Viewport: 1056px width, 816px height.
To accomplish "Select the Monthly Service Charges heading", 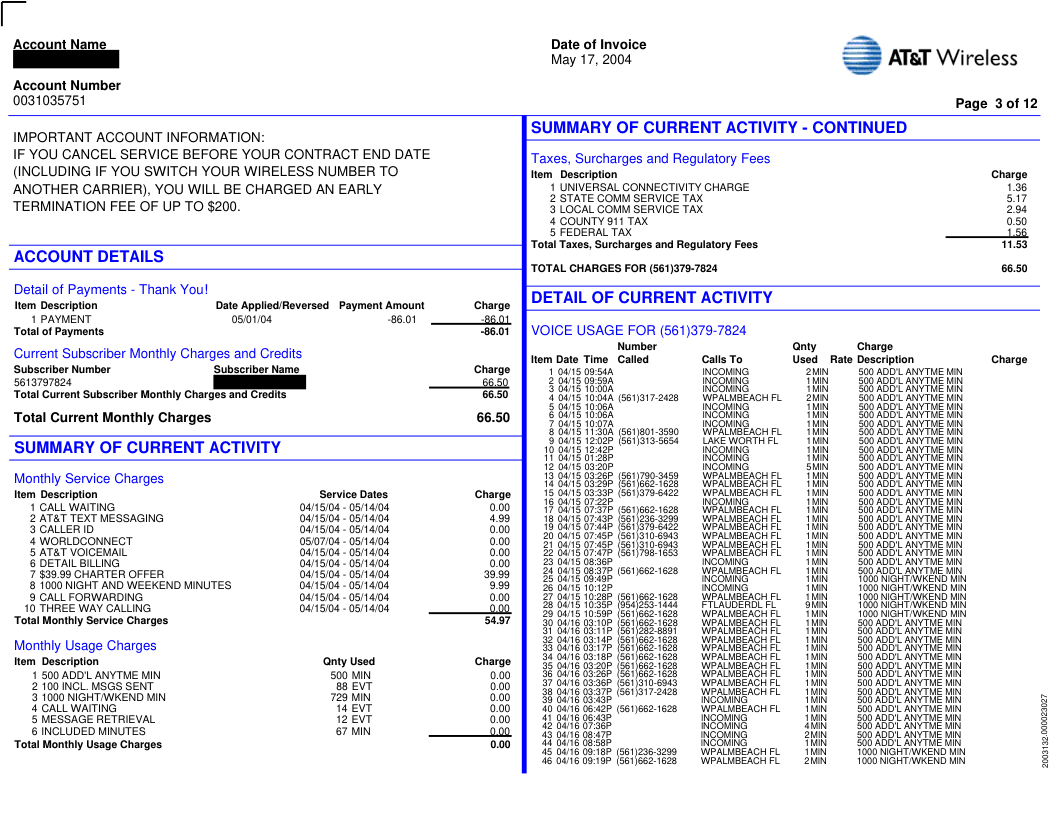I will (89, 479).
